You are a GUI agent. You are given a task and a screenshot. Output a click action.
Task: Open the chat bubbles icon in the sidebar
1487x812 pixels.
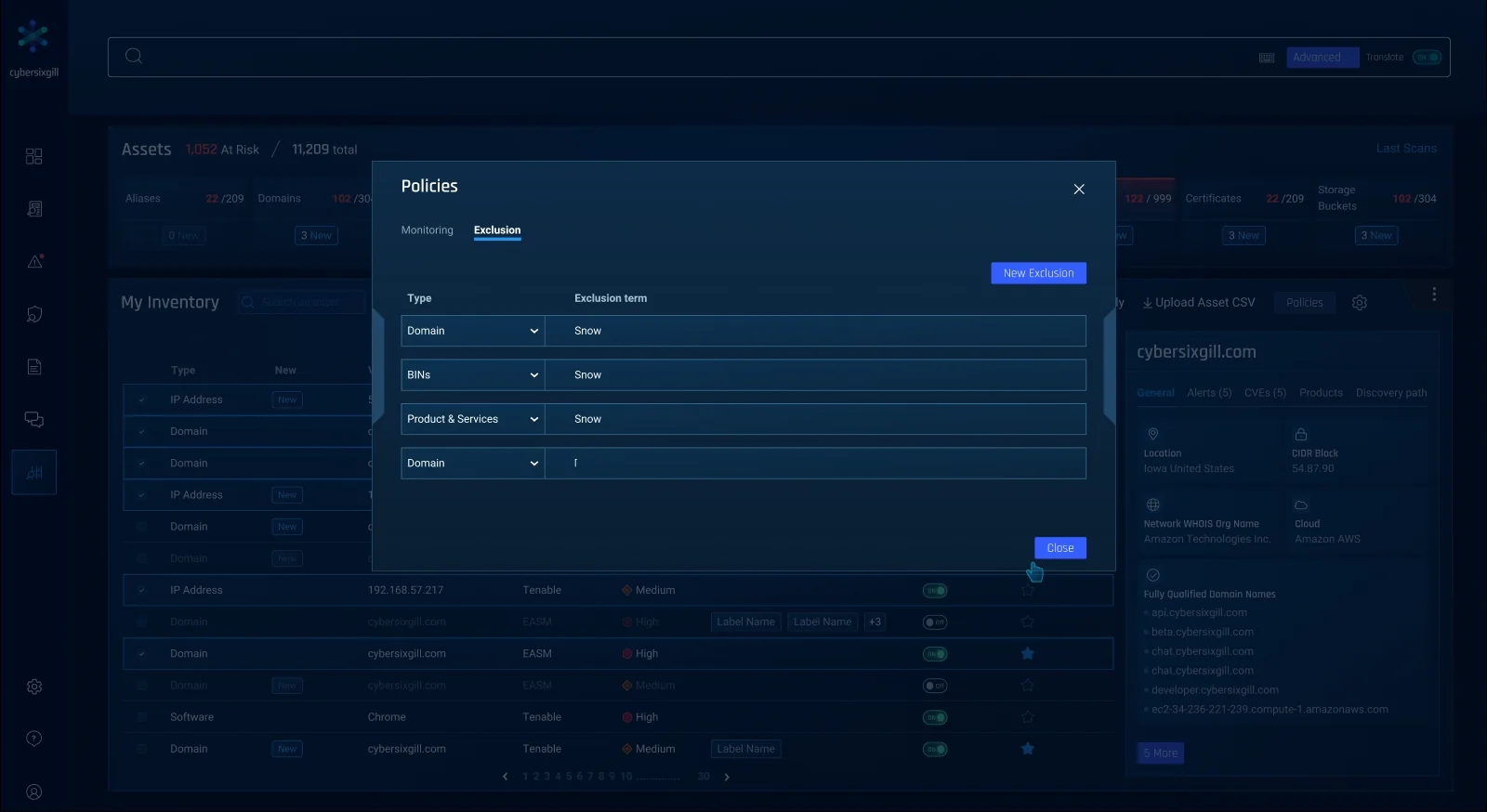point(34,419)
